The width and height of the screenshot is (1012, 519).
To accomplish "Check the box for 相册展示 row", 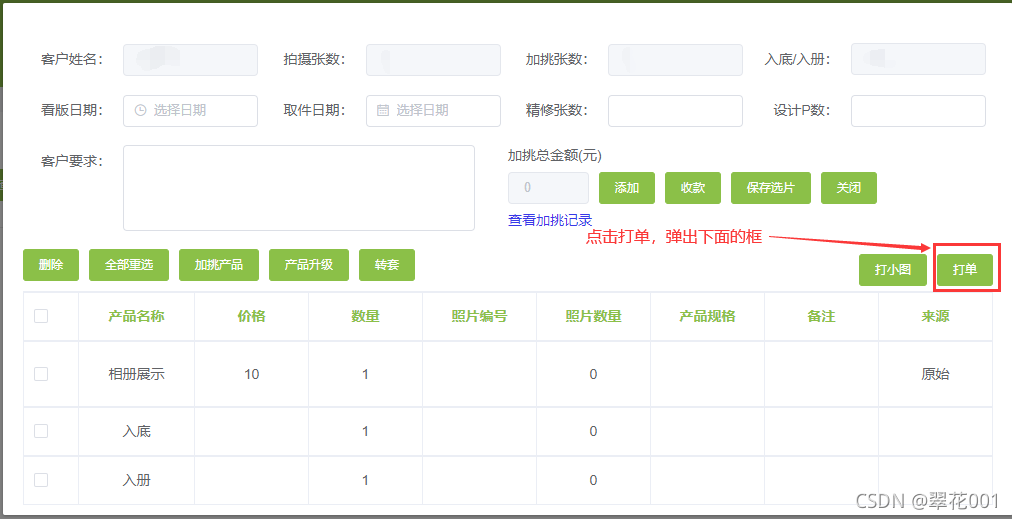I will [41, 374].
